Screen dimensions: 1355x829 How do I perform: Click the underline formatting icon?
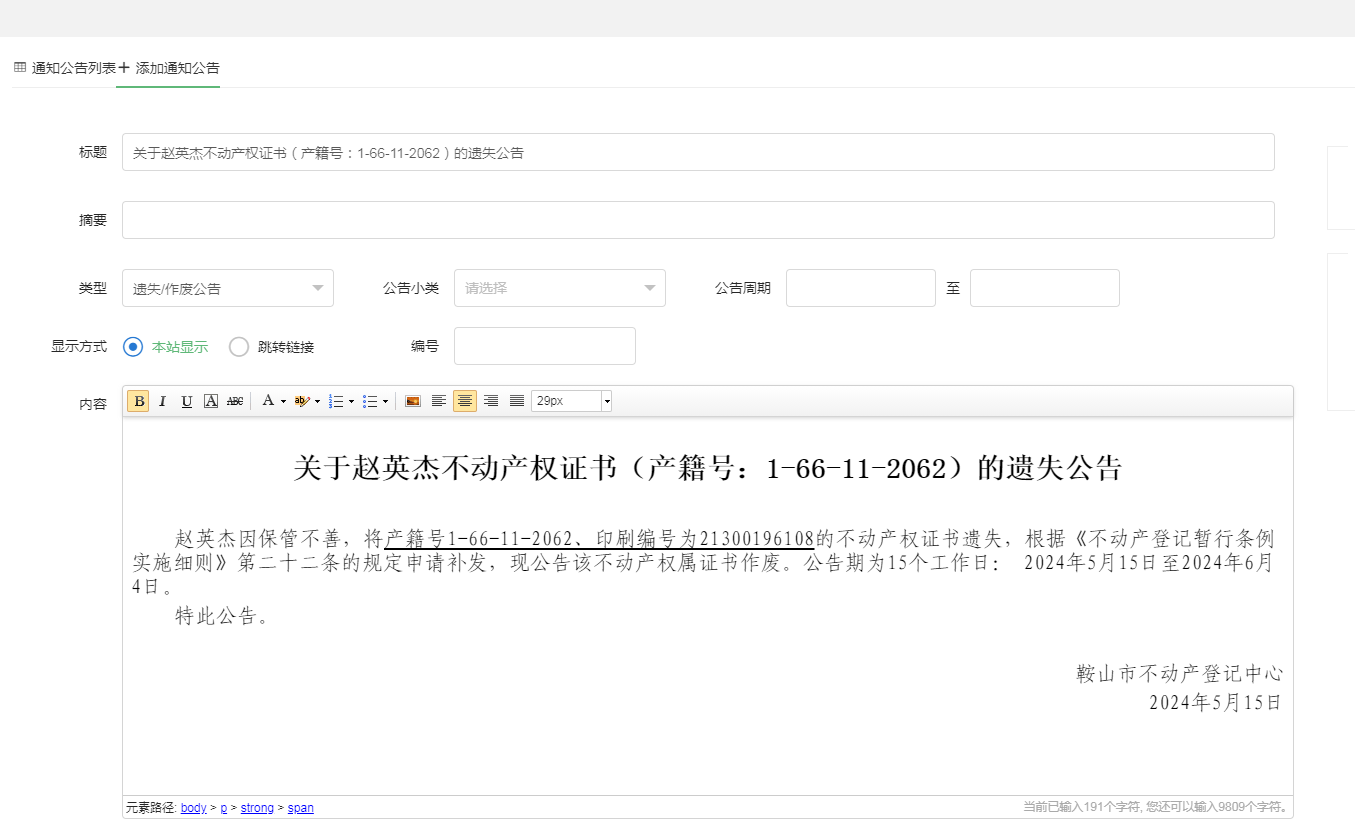[186, 401]
